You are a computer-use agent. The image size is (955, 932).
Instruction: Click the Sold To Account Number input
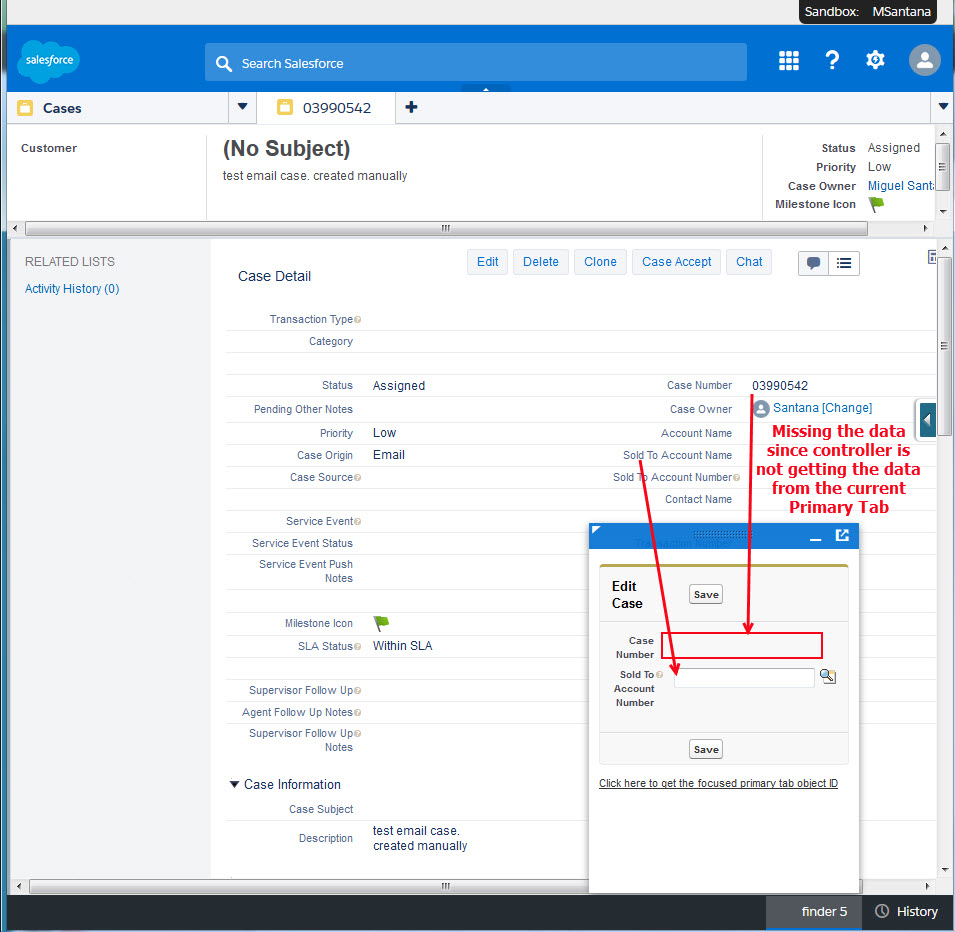tap(744, 677)
